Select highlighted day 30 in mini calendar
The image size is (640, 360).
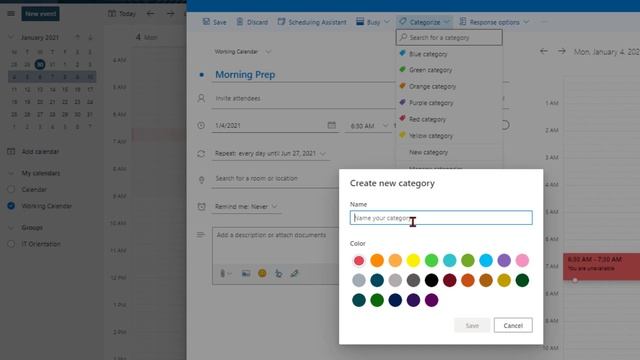[40, 64]
